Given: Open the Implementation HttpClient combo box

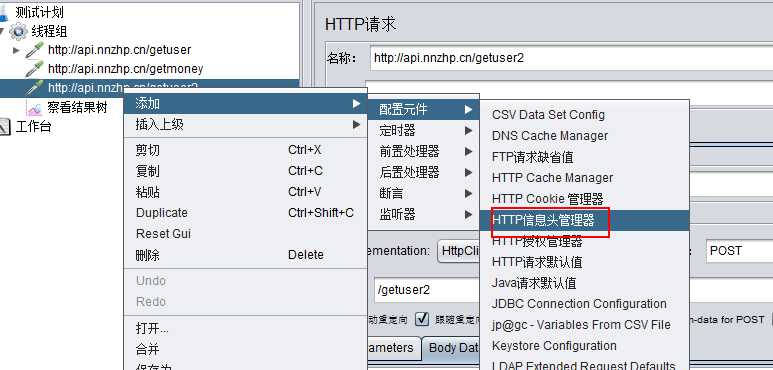Looking at the screenshot, I should pyautogui.click(x=458, y=251).
